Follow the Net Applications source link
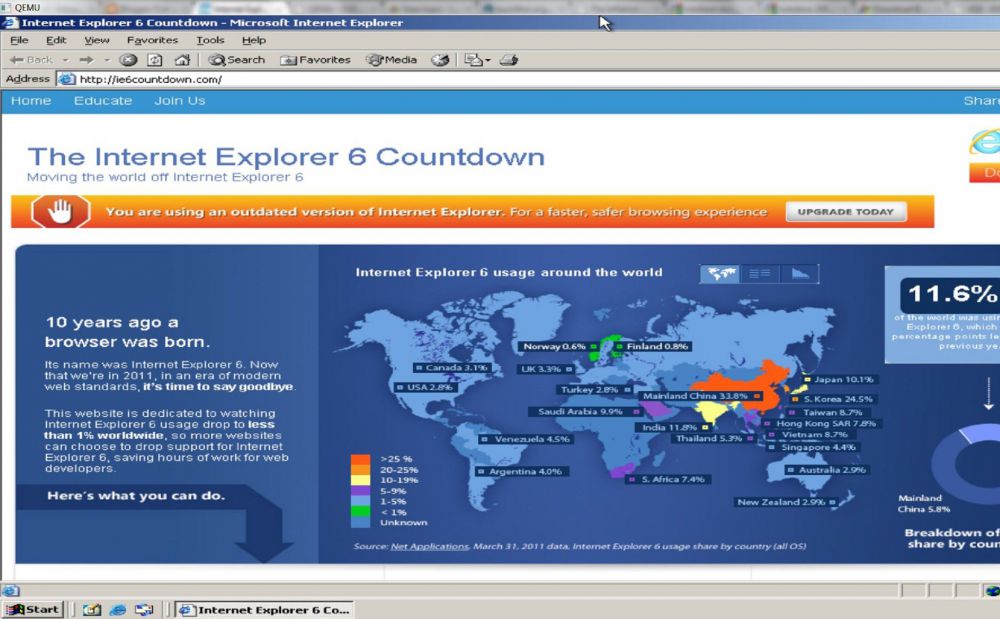The image size is (1000, 619). coord(429,546)
